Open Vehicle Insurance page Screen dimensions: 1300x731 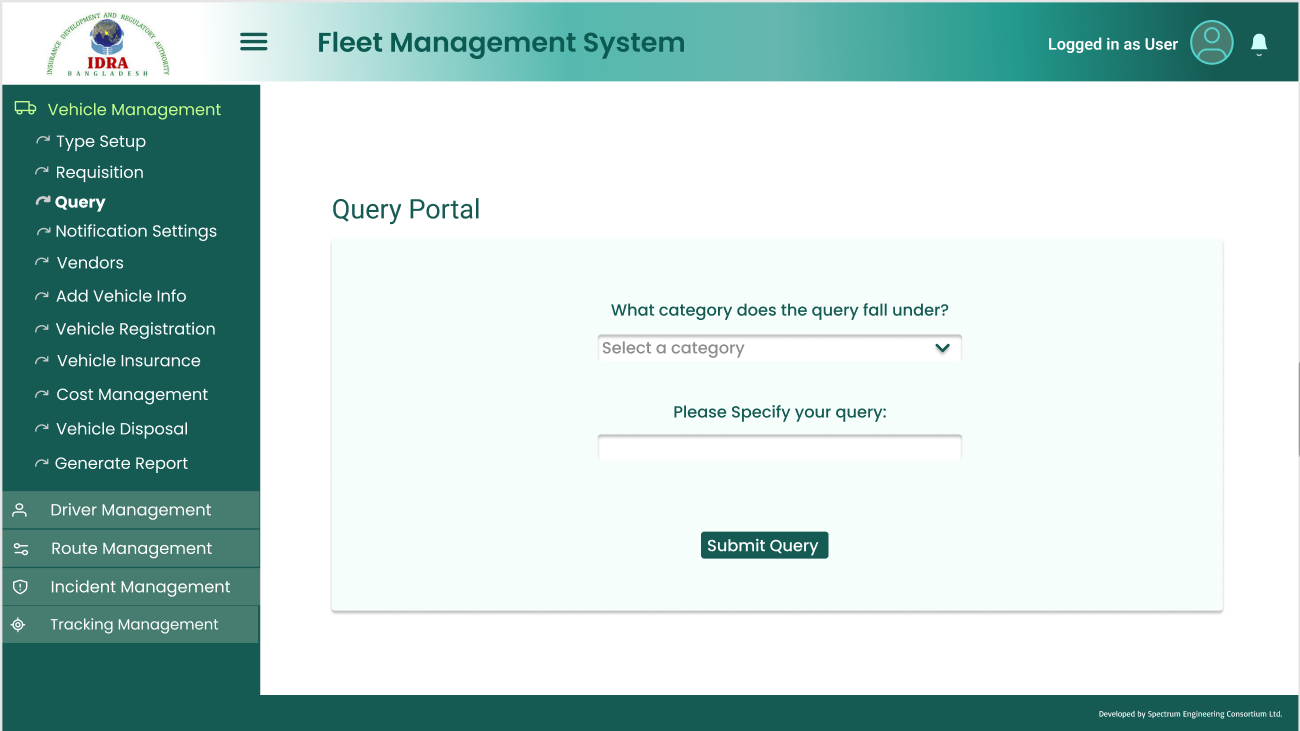coord(129,361)
